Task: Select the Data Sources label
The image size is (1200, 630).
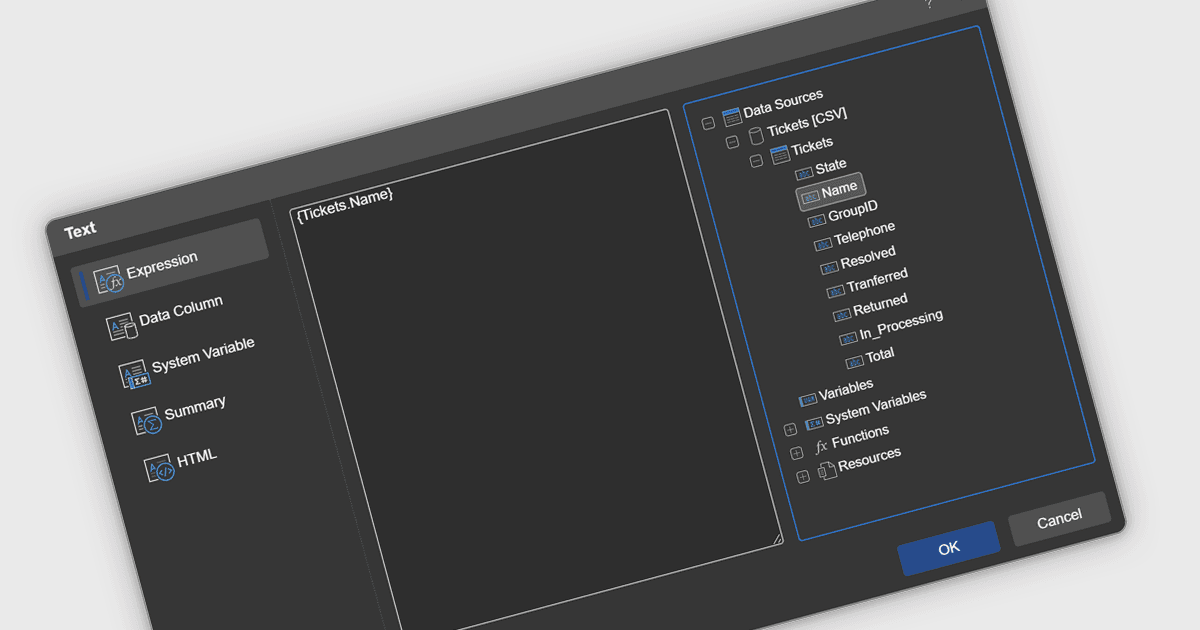Action: 783,102
